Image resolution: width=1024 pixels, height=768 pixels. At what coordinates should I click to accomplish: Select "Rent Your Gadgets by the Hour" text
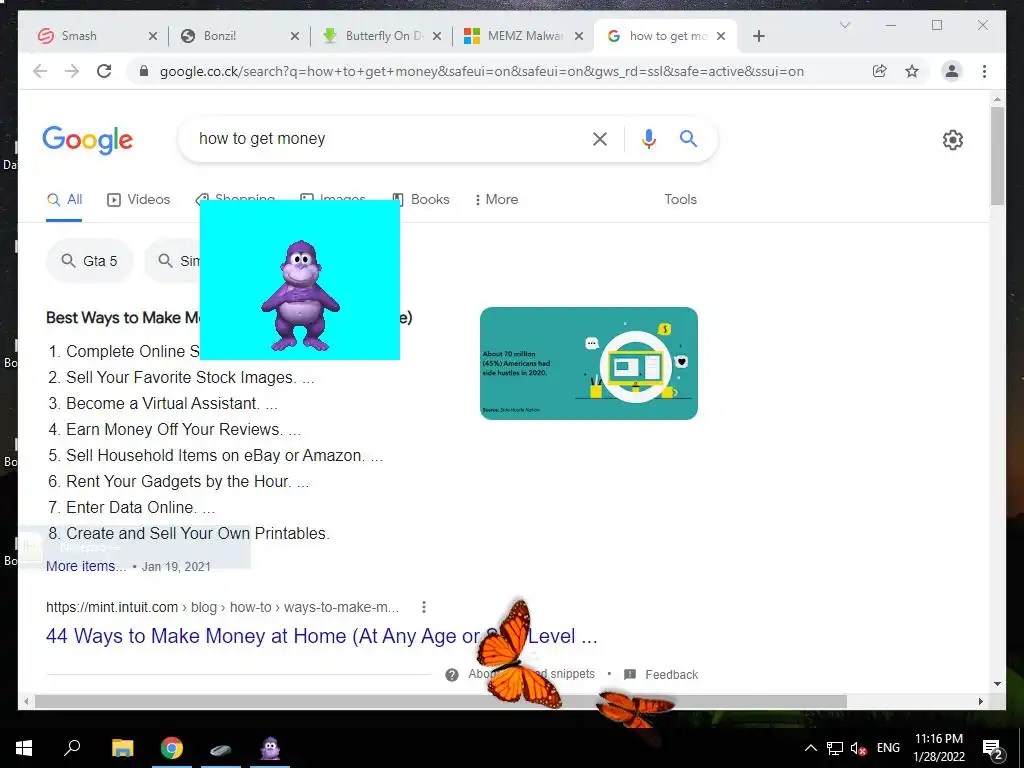[x=177, y=481]
